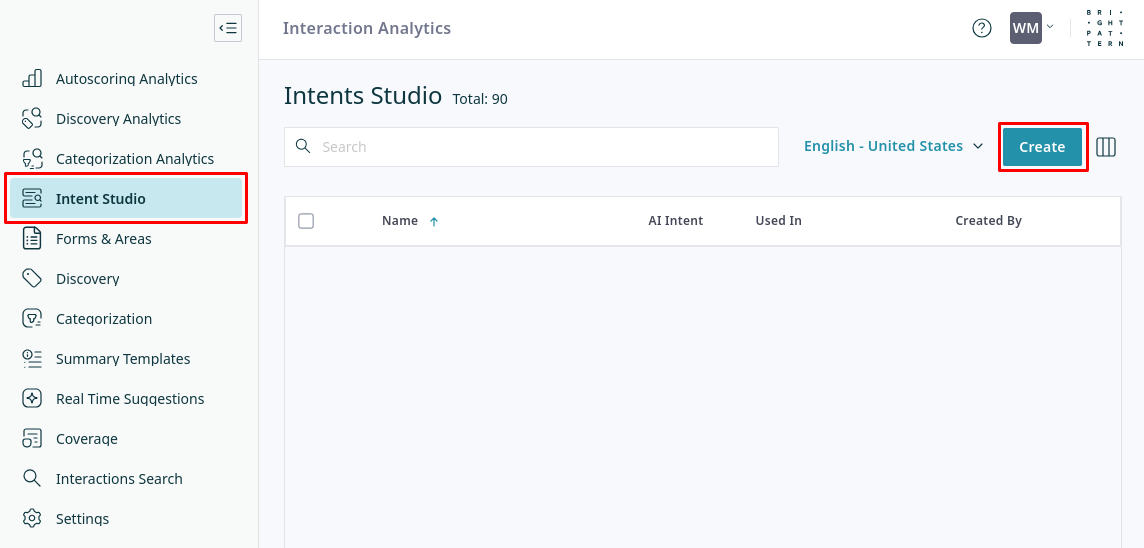
Task: Click the Created By column header
Action: coord(988,221)
